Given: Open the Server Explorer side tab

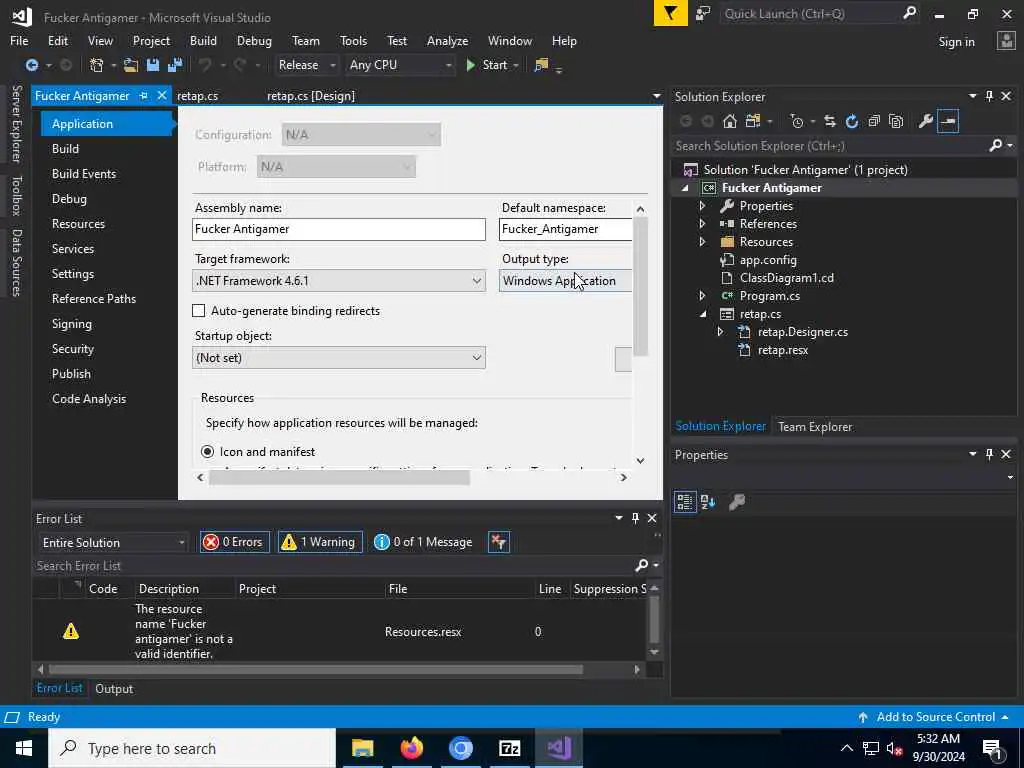Looking at the screenshot, I should point(17,123).
